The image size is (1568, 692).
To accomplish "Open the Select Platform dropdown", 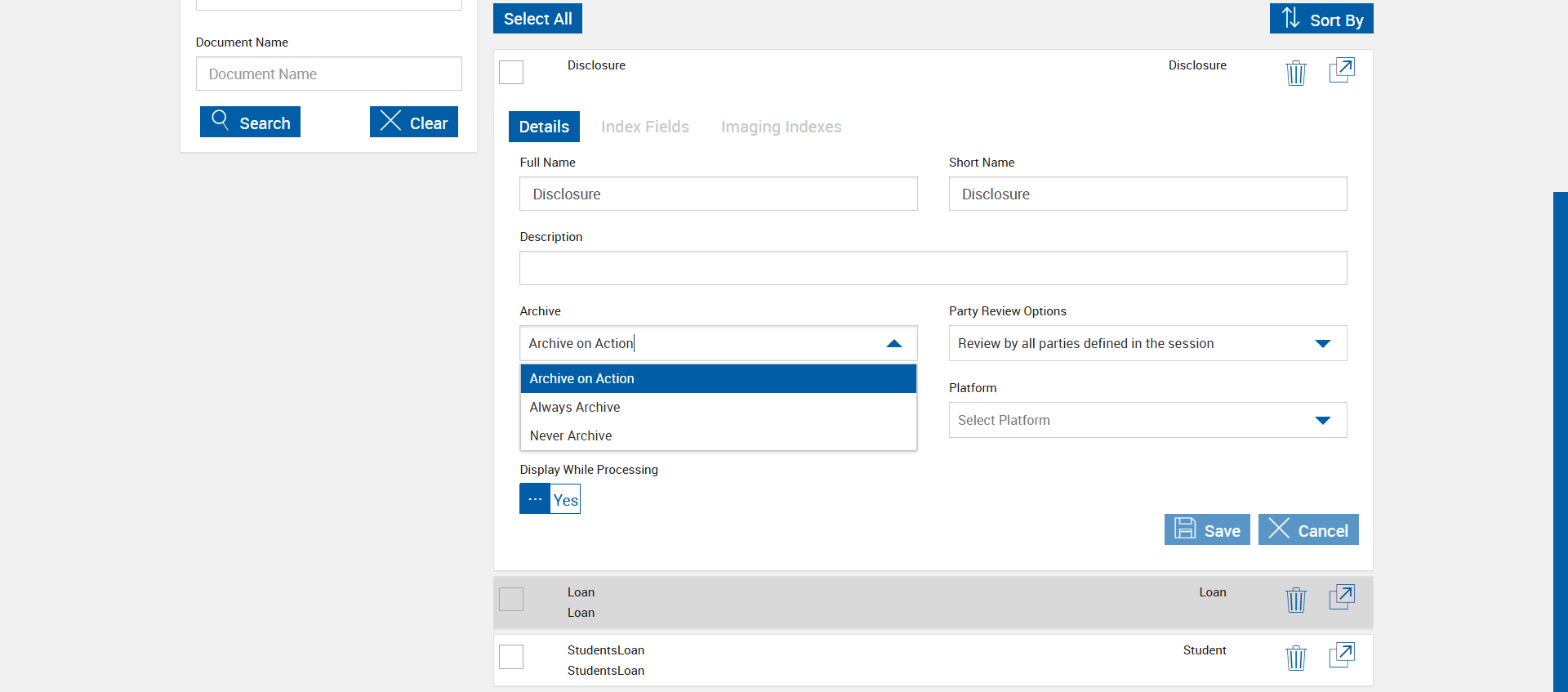I will pyautogui.click(x=1322, y=421).
